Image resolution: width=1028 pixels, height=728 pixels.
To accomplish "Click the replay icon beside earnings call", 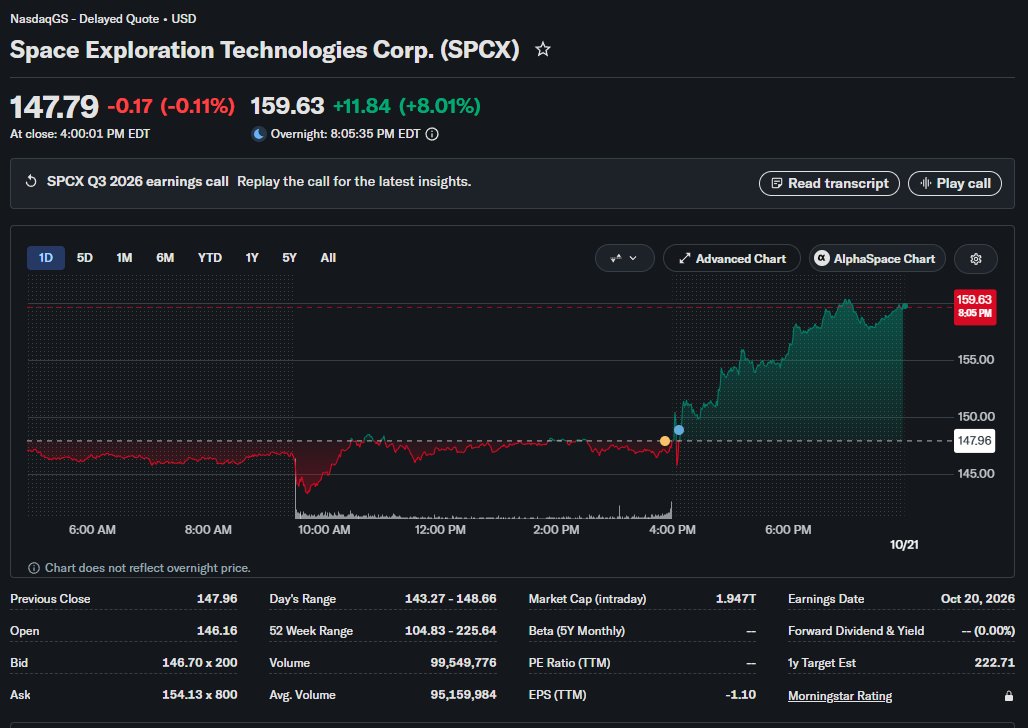I will (x=31, y=181).
